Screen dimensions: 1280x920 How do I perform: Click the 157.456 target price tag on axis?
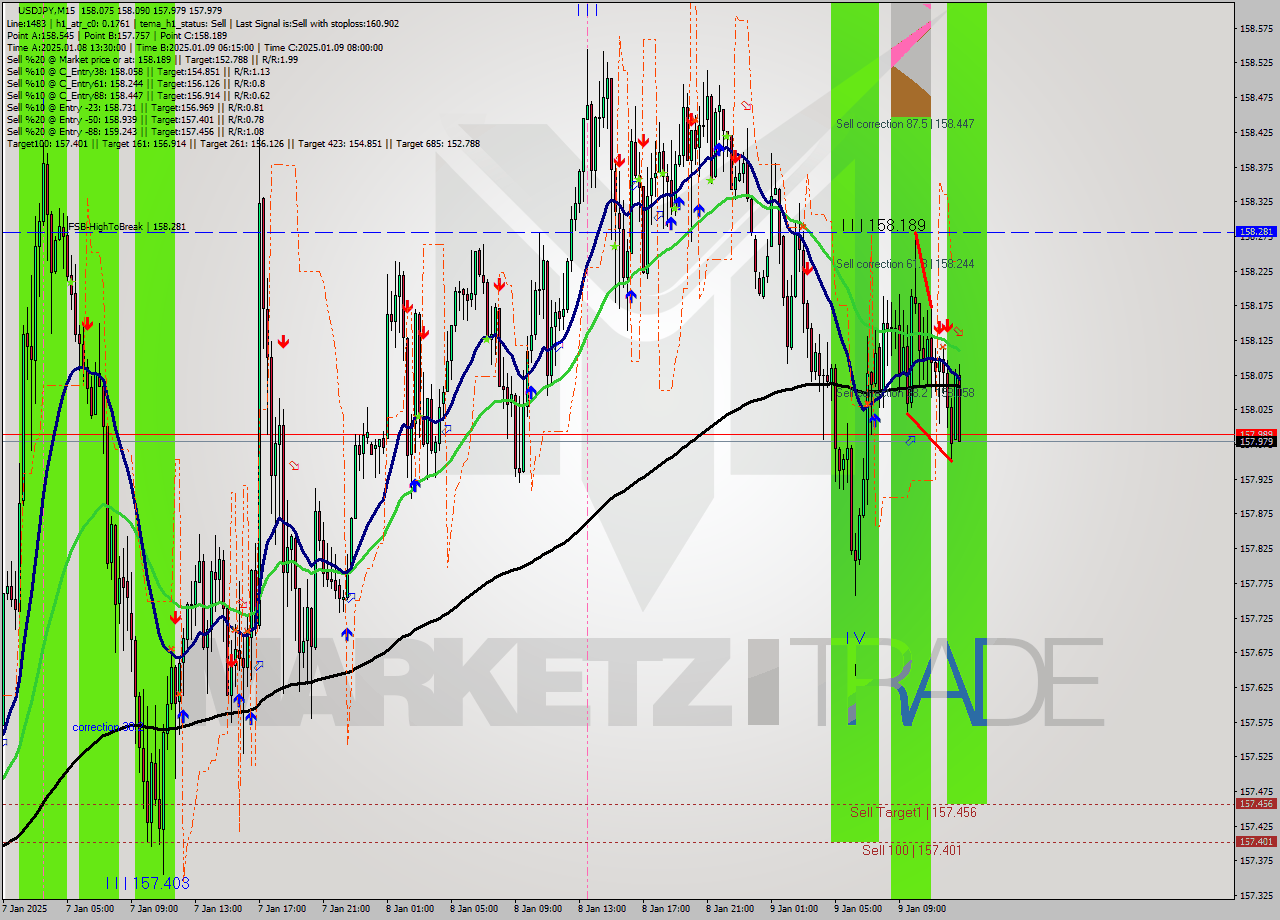coord(1256,804)
